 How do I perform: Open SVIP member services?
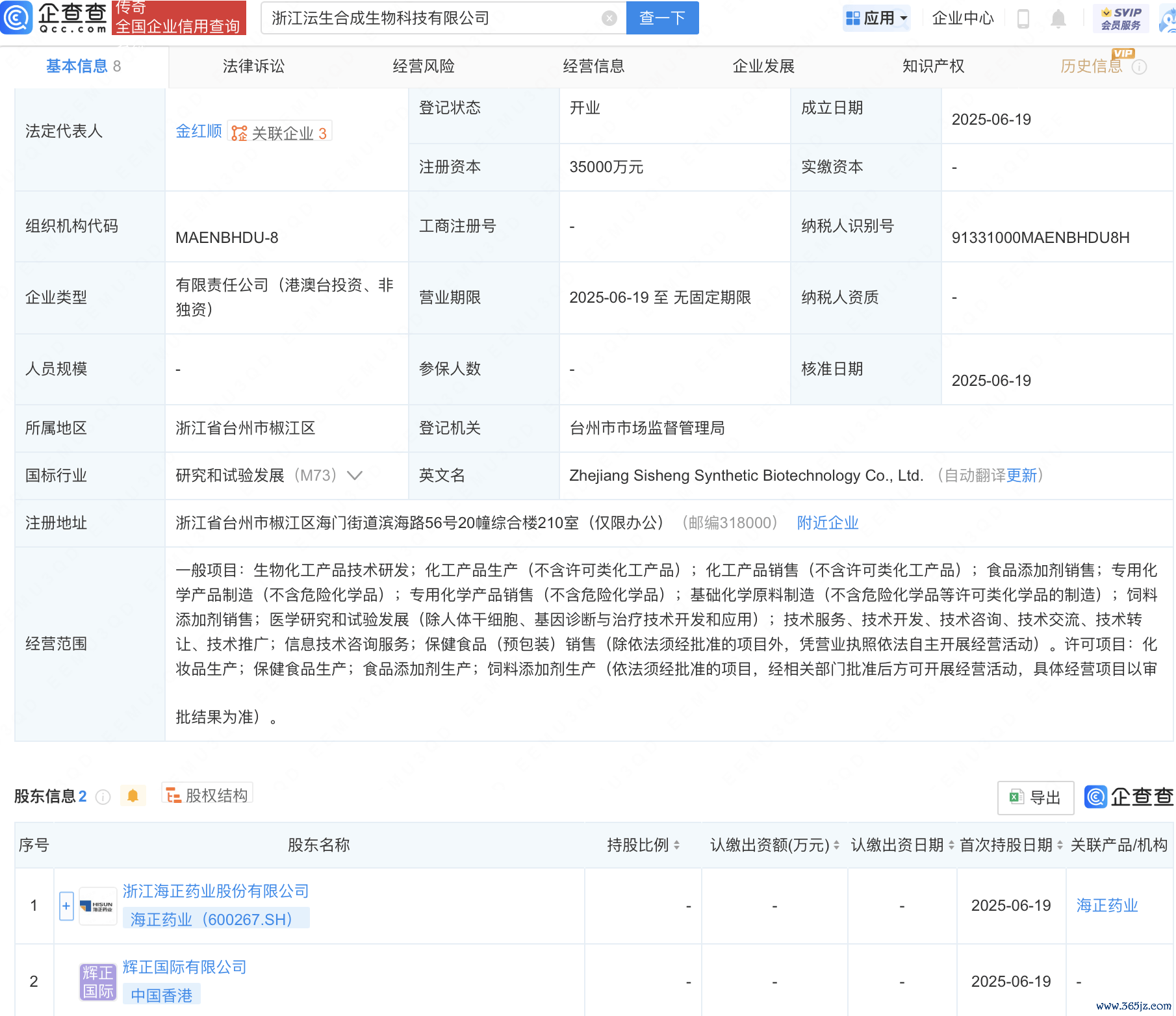tap(1121, 18)
